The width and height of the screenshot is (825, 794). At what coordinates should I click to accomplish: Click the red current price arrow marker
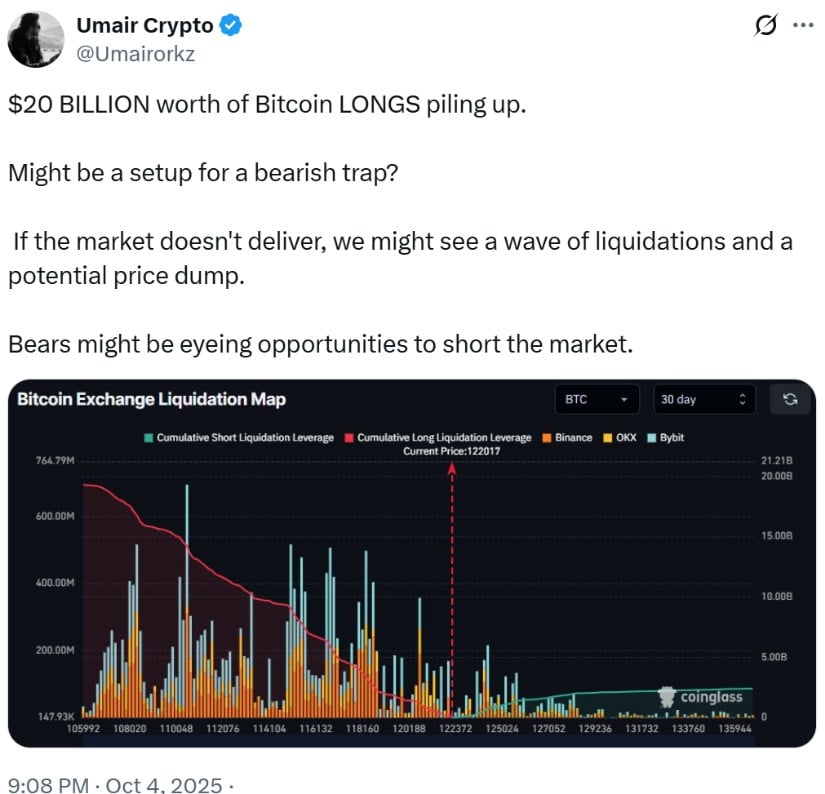coord(452,474)
